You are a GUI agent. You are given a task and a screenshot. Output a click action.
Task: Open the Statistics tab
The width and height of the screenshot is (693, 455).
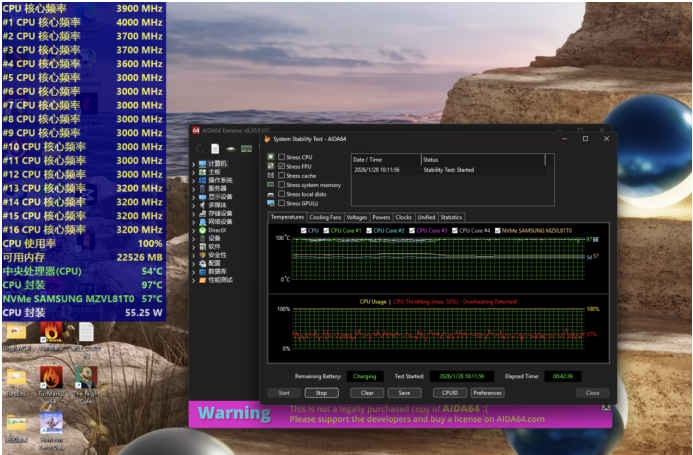(451, 217)
